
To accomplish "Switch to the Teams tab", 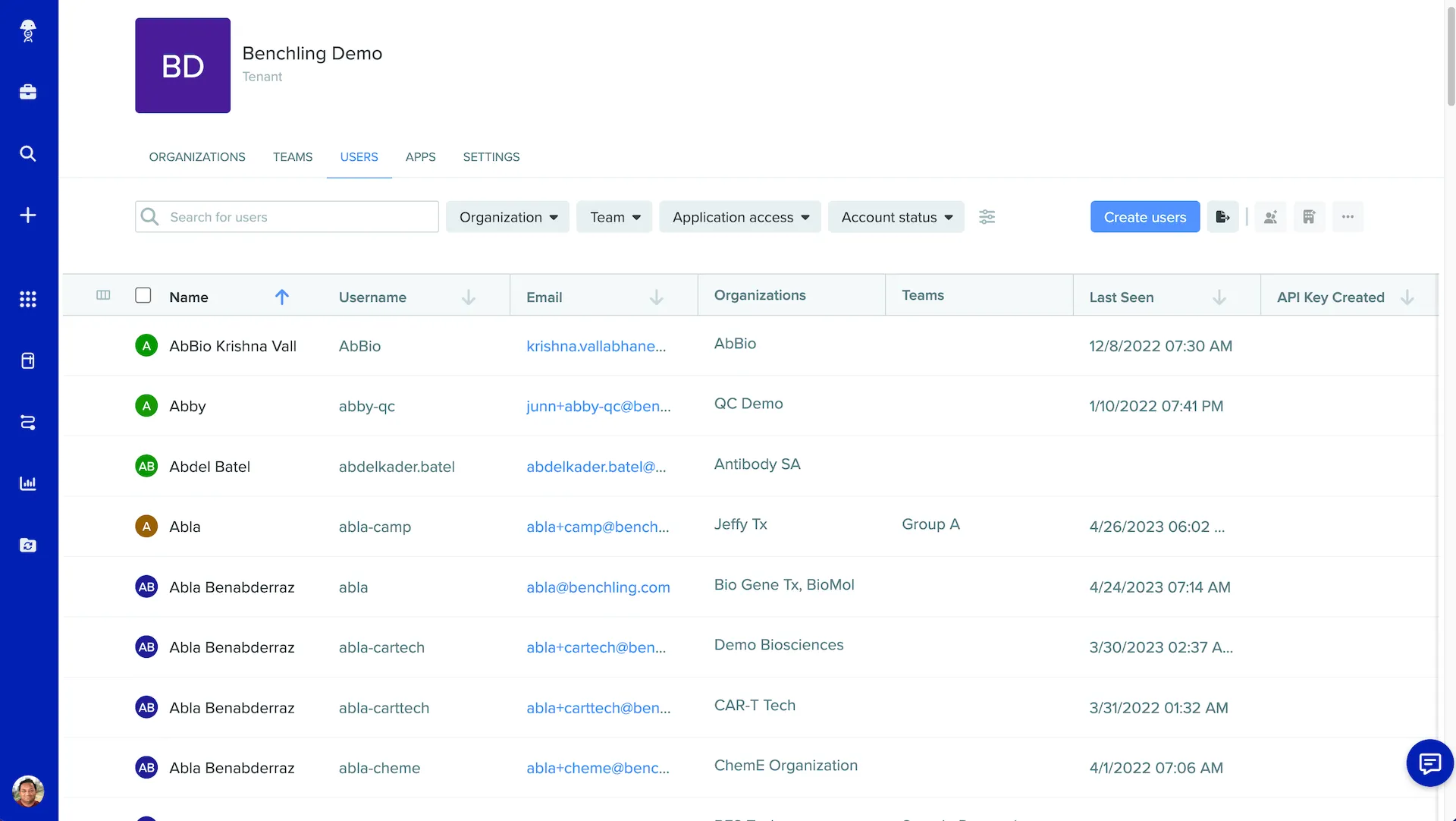I will (x=293, y=157).
